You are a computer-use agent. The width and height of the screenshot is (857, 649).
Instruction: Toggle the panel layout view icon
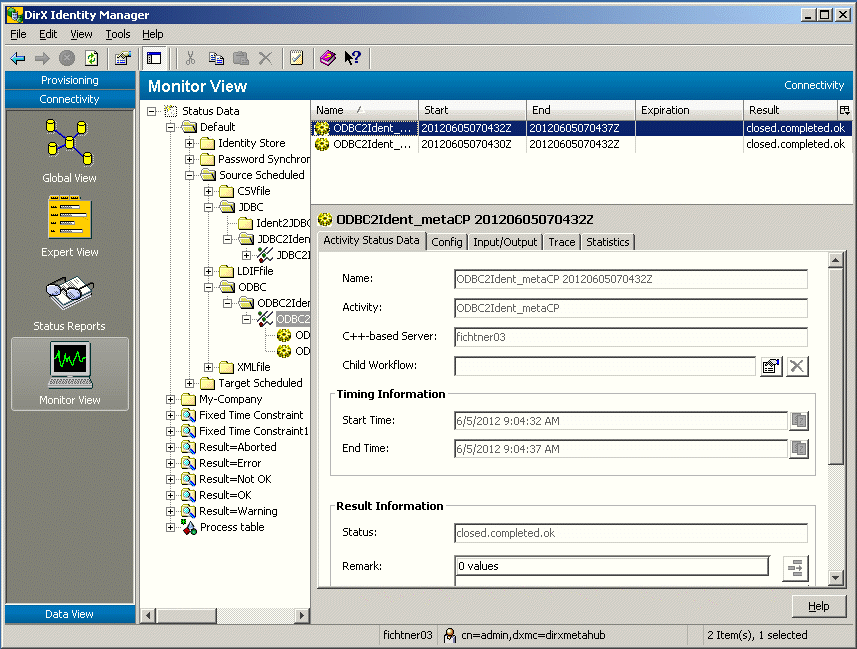pos(154,57)
